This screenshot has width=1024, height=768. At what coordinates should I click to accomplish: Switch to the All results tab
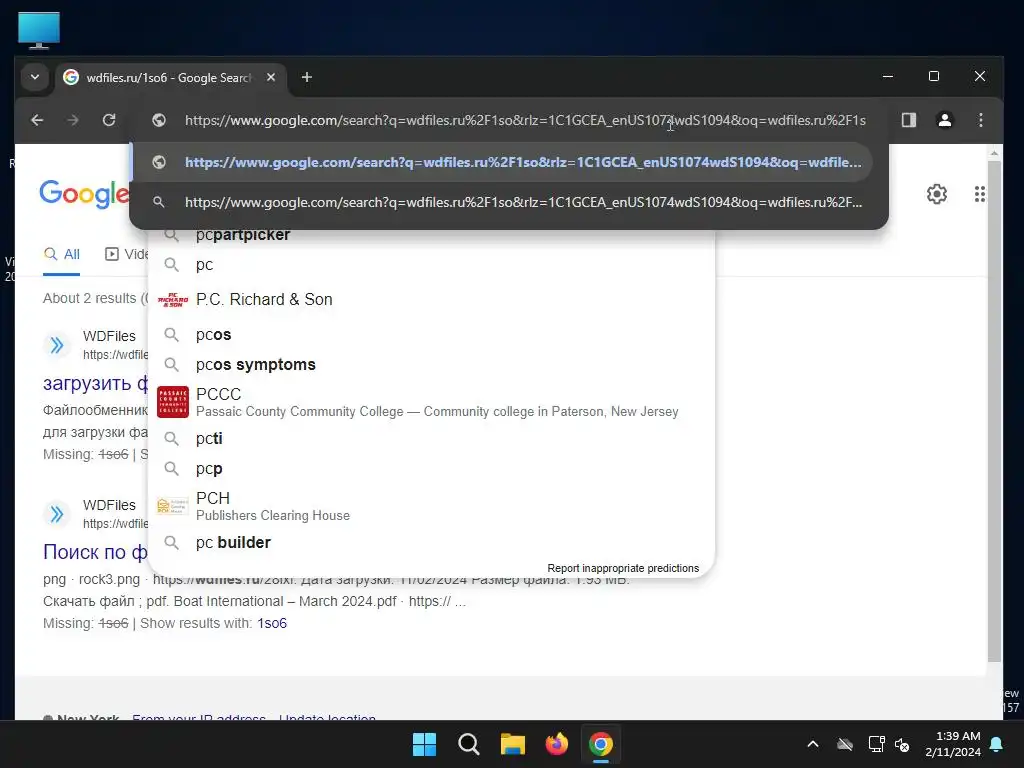point(61,254)
